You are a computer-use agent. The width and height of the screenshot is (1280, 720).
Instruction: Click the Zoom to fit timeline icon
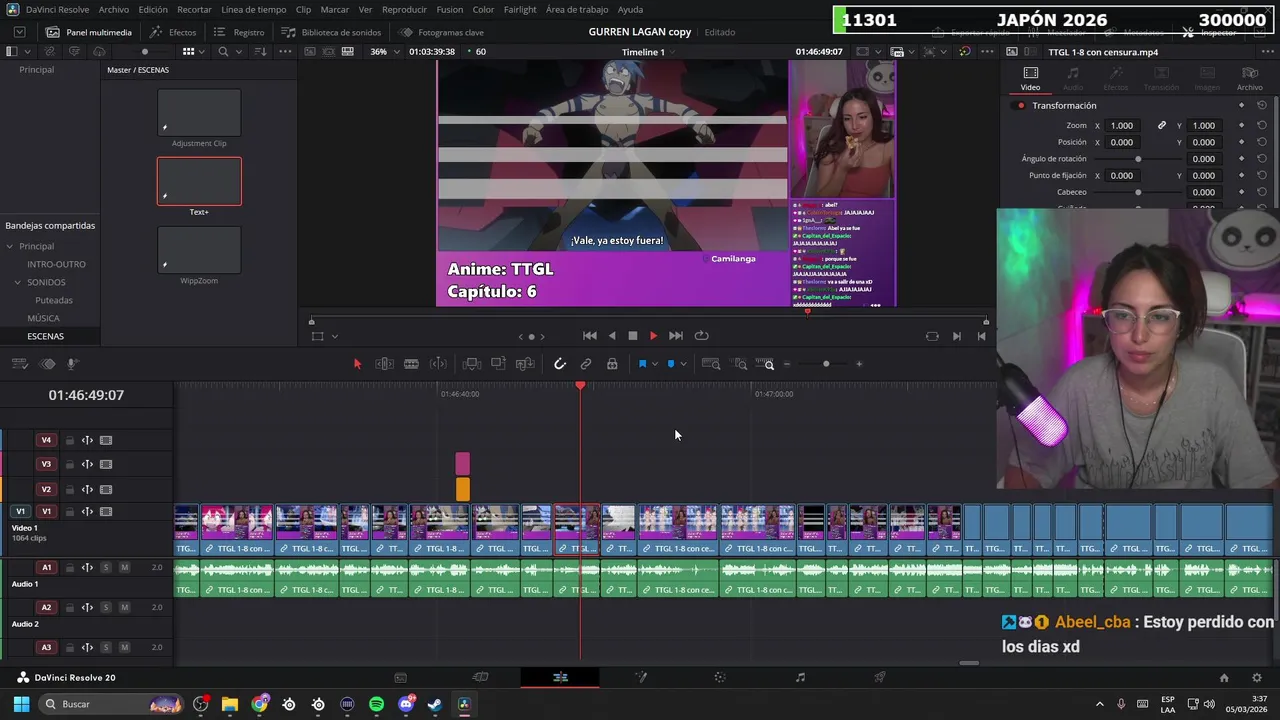[711, 364]
